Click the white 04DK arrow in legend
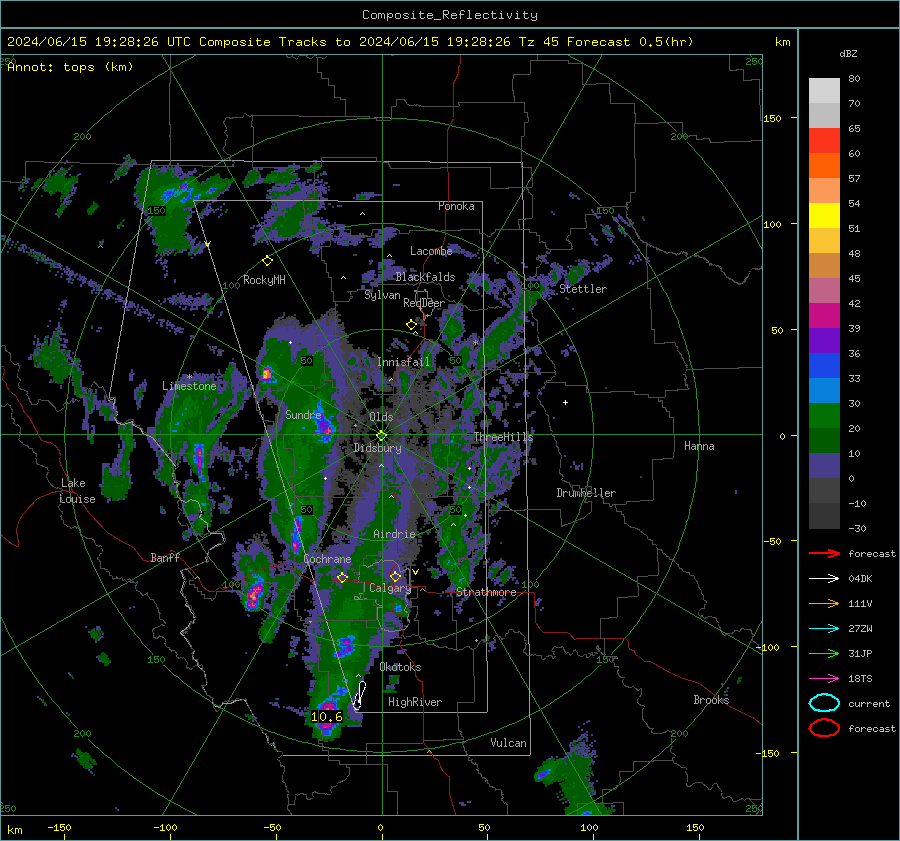Viewport: 900px width, 841px height. 824,579
